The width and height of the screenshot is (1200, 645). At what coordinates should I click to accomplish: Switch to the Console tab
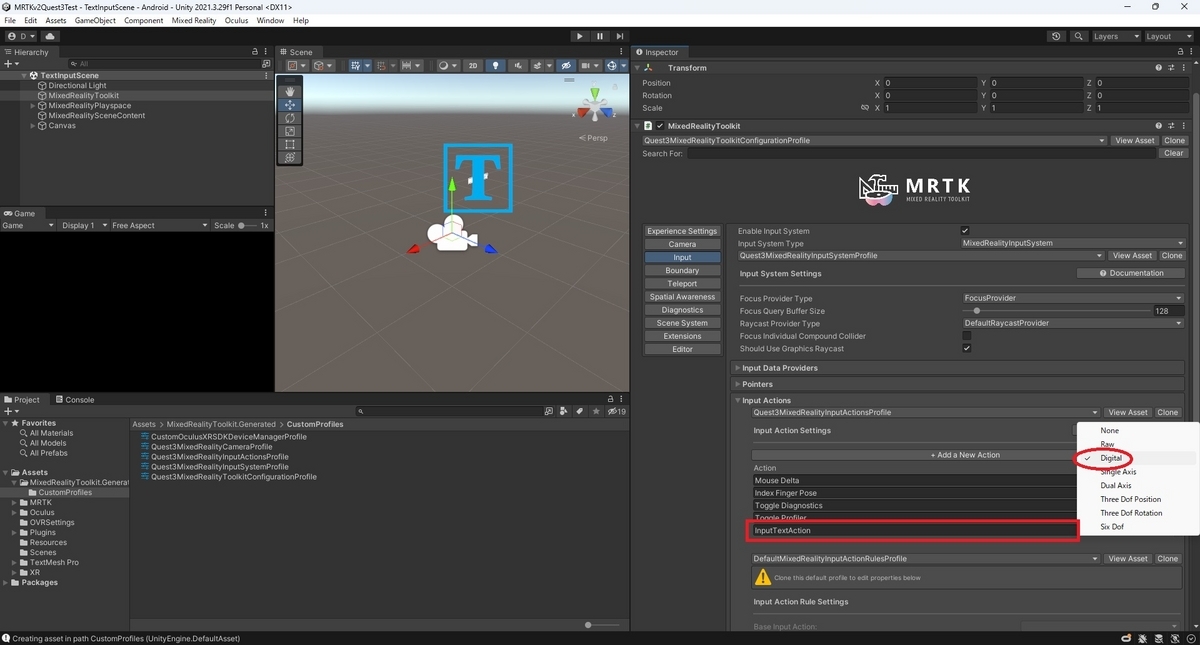pyautogui.click(x=76, y=399)
